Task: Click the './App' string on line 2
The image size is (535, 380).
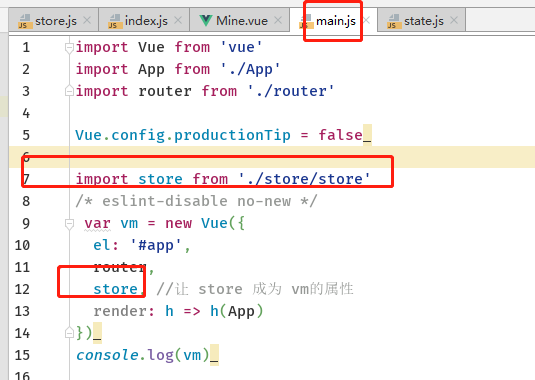Action: point(250,69)
